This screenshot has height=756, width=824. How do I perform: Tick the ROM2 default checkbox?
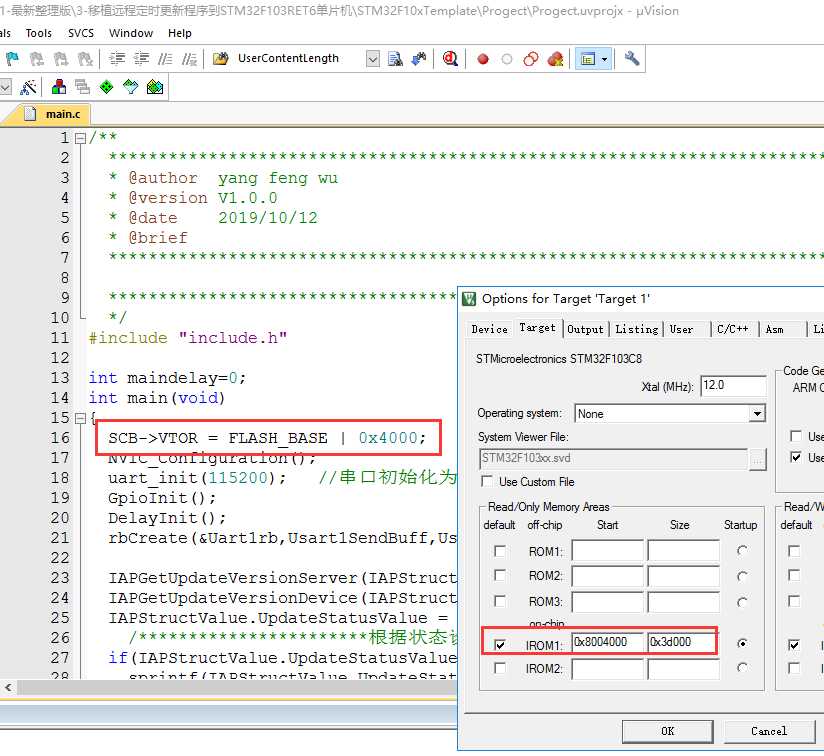click(x=500, y=575)
